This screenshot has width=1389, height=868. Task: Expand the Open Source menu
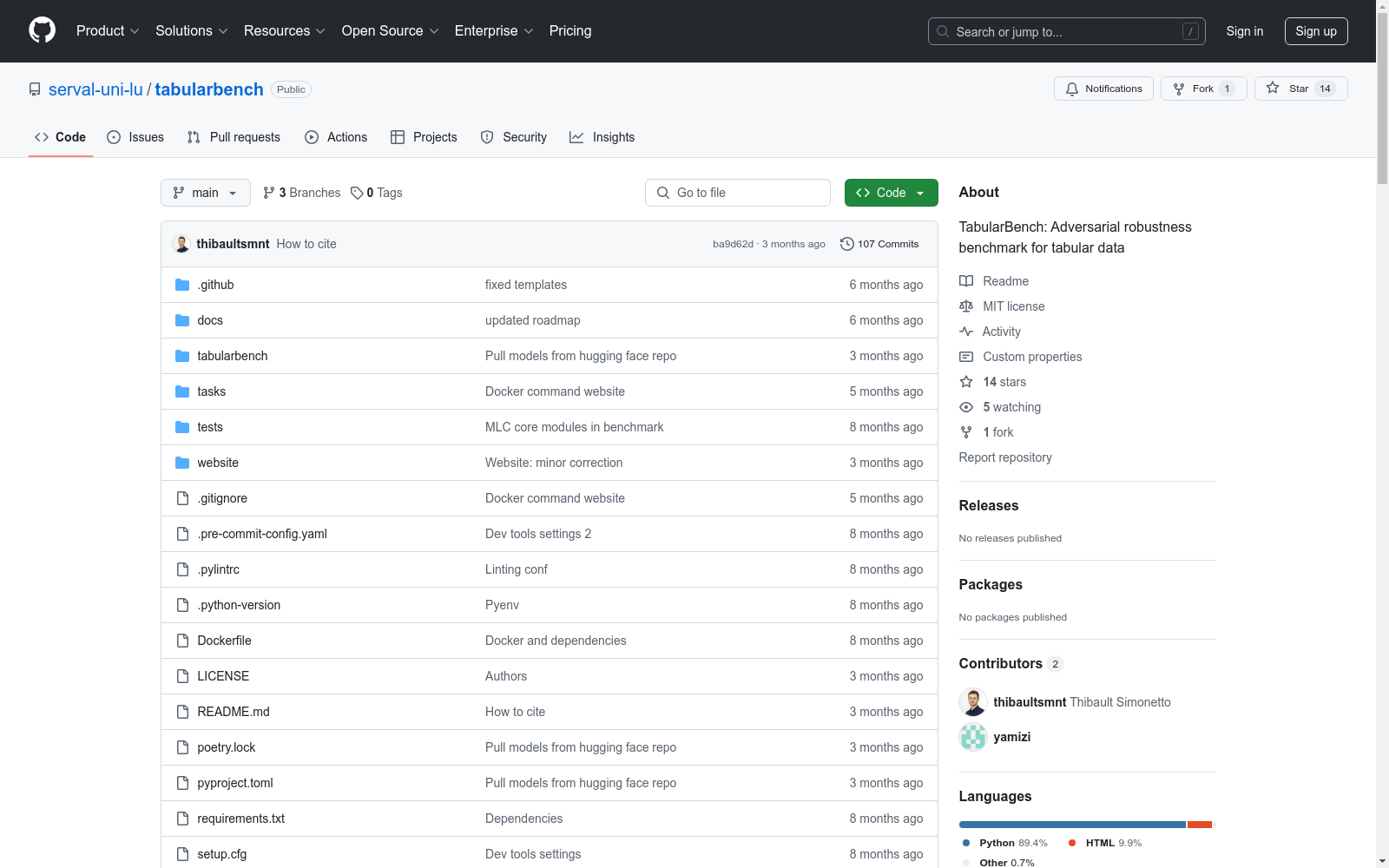click(x=391, y=30)
